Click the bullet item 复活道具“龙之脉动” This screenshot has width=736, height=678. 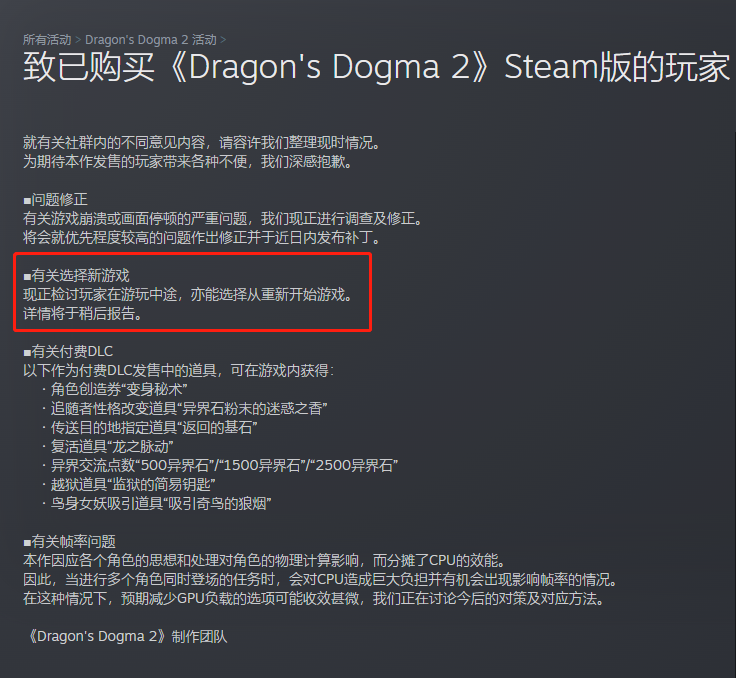coord(108,447)
